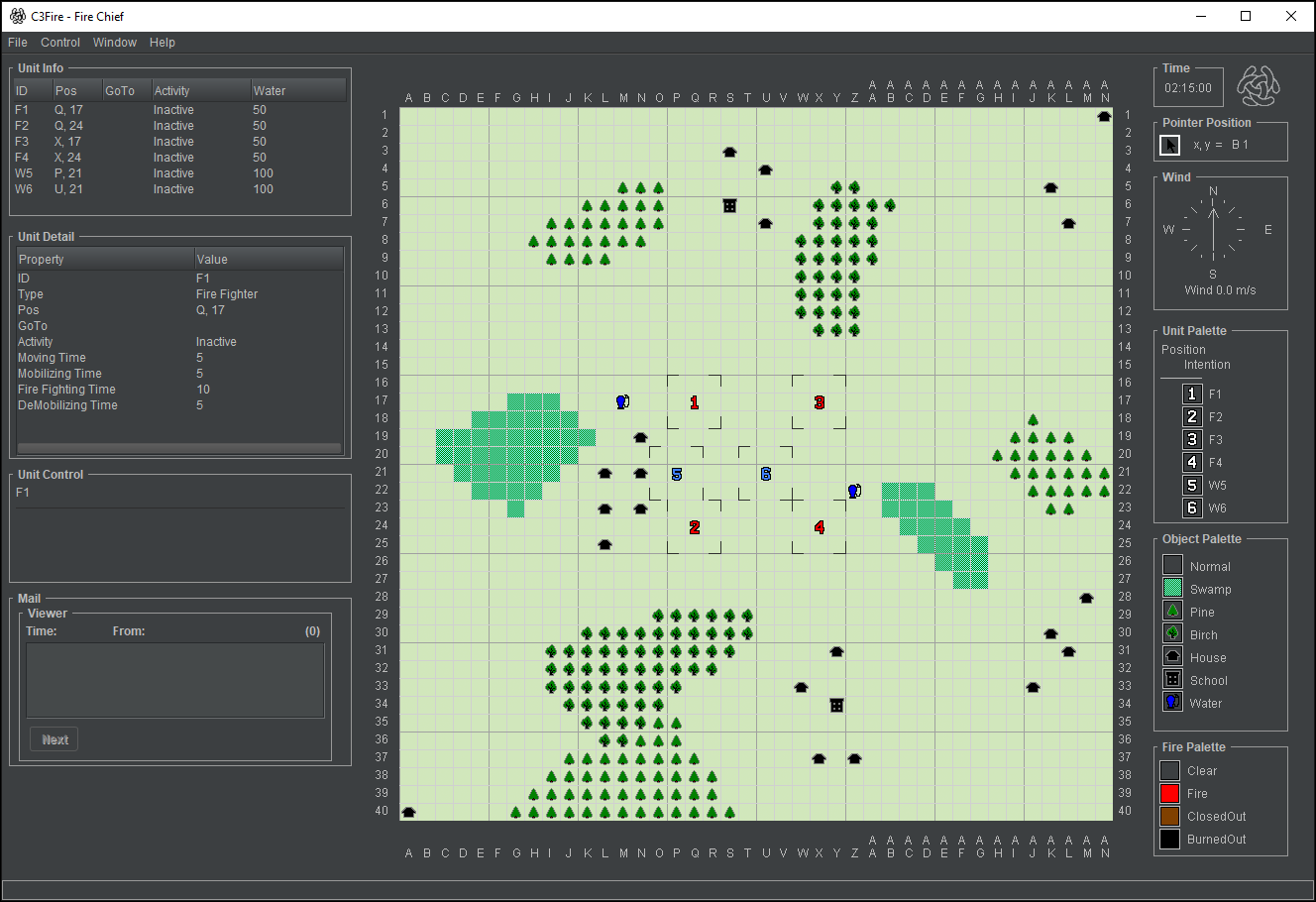Click the horizontal scrollbar in Unit Detail

tap(180, 448)
